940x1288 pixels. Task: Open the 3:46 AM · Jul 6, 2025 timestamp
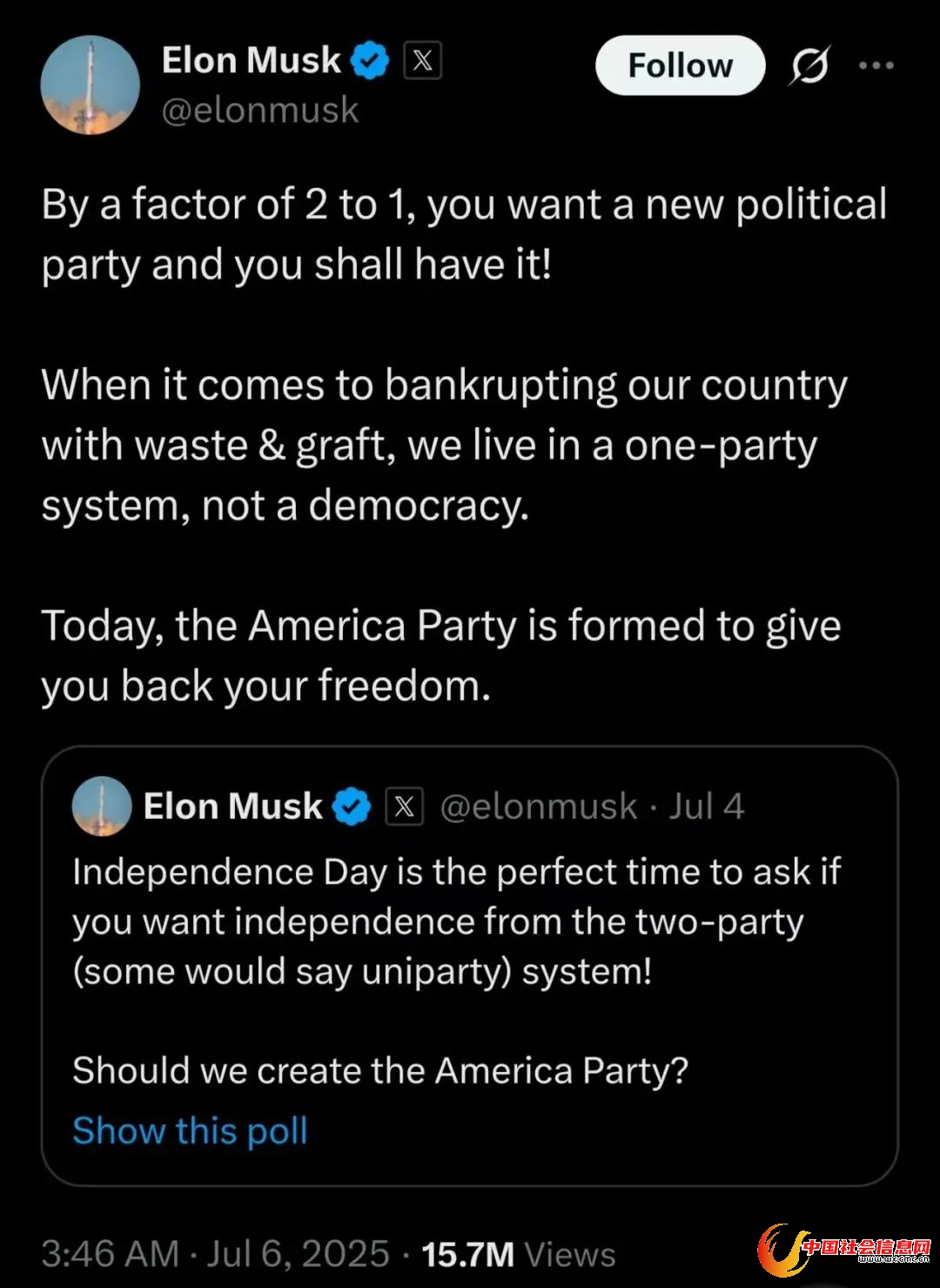tap(215, 1254)
